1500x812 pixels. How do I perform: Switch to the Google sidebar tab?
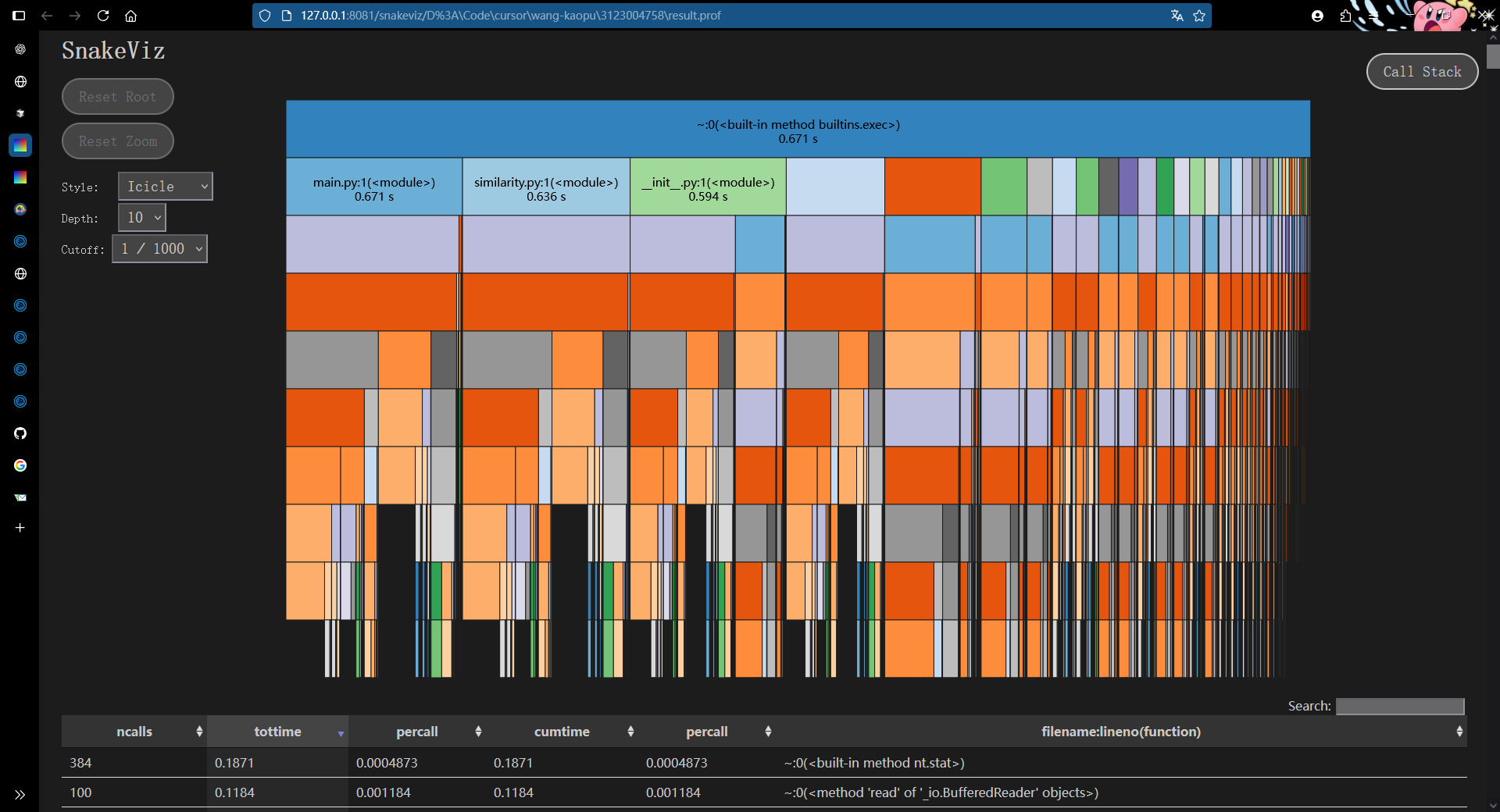coord(20,465)
